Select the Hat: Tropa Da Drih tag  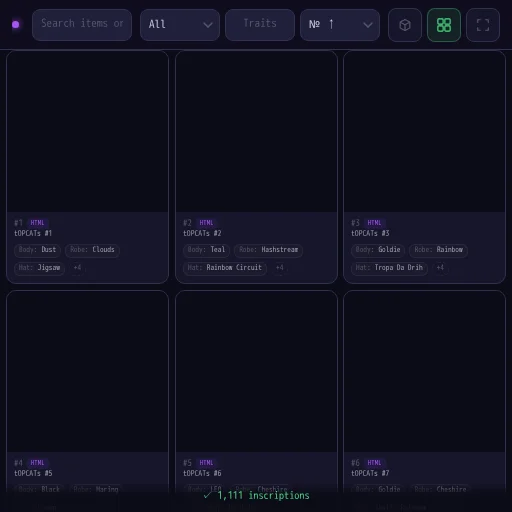tap(389, 268)
